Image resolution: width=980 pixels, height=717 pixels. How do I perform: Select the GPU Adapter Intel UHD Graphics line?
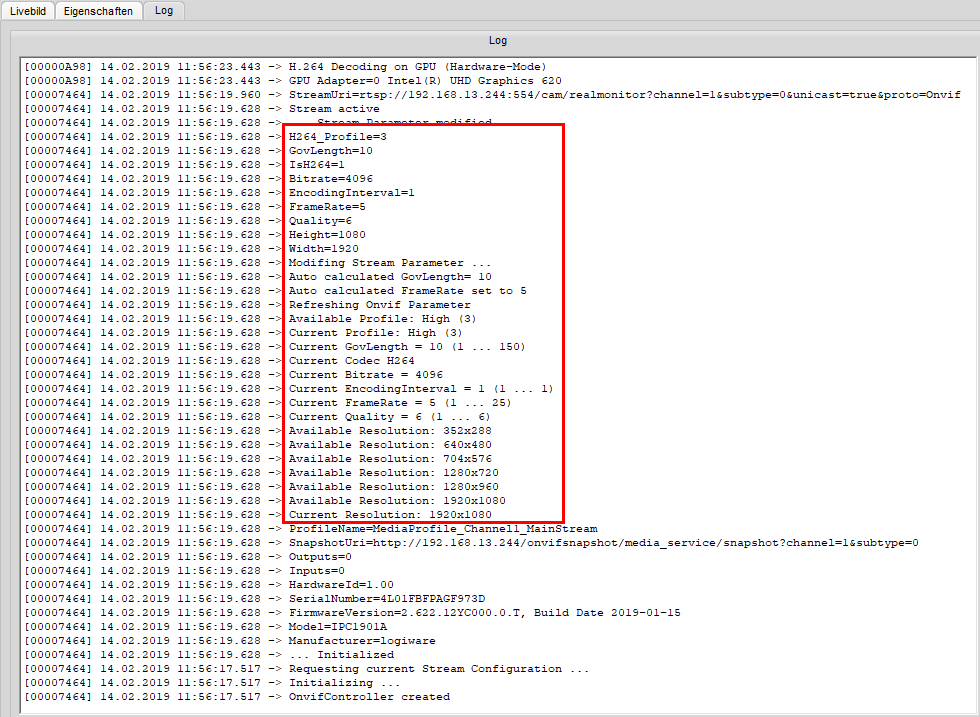click(x=425, y=81)
